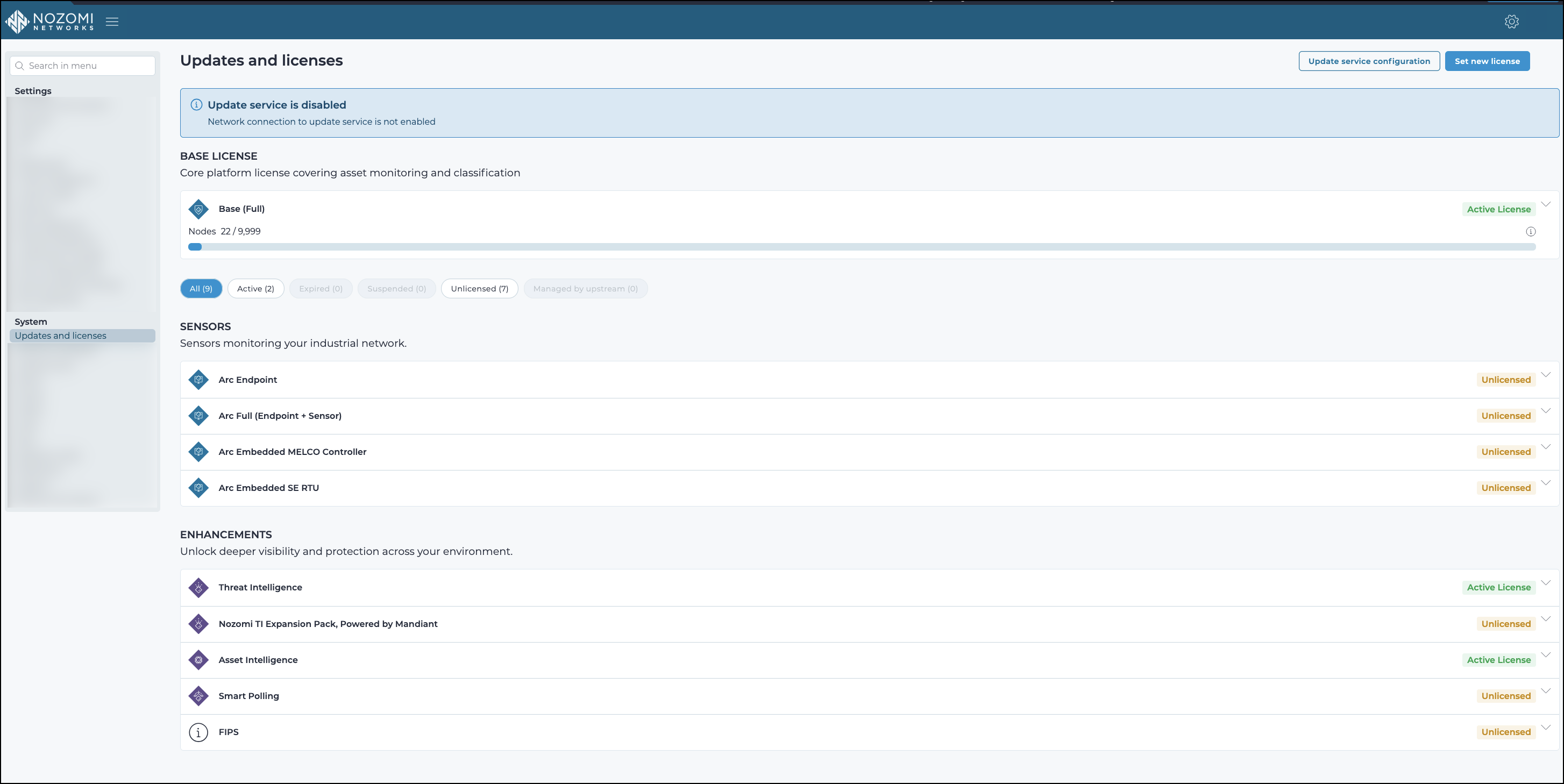Click the Suspended (0) filter pill
The width and height of the screenshot is (1564, 784).
point(396,289)
